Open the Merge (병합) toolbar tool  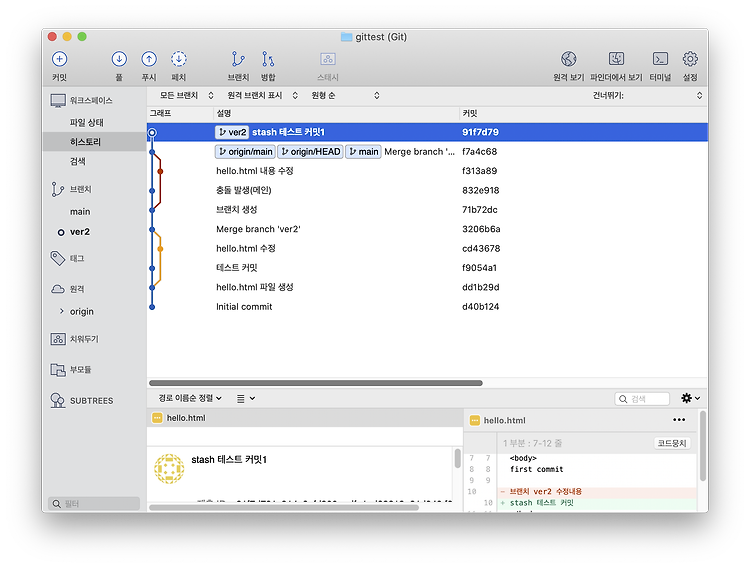click(268, 59)
